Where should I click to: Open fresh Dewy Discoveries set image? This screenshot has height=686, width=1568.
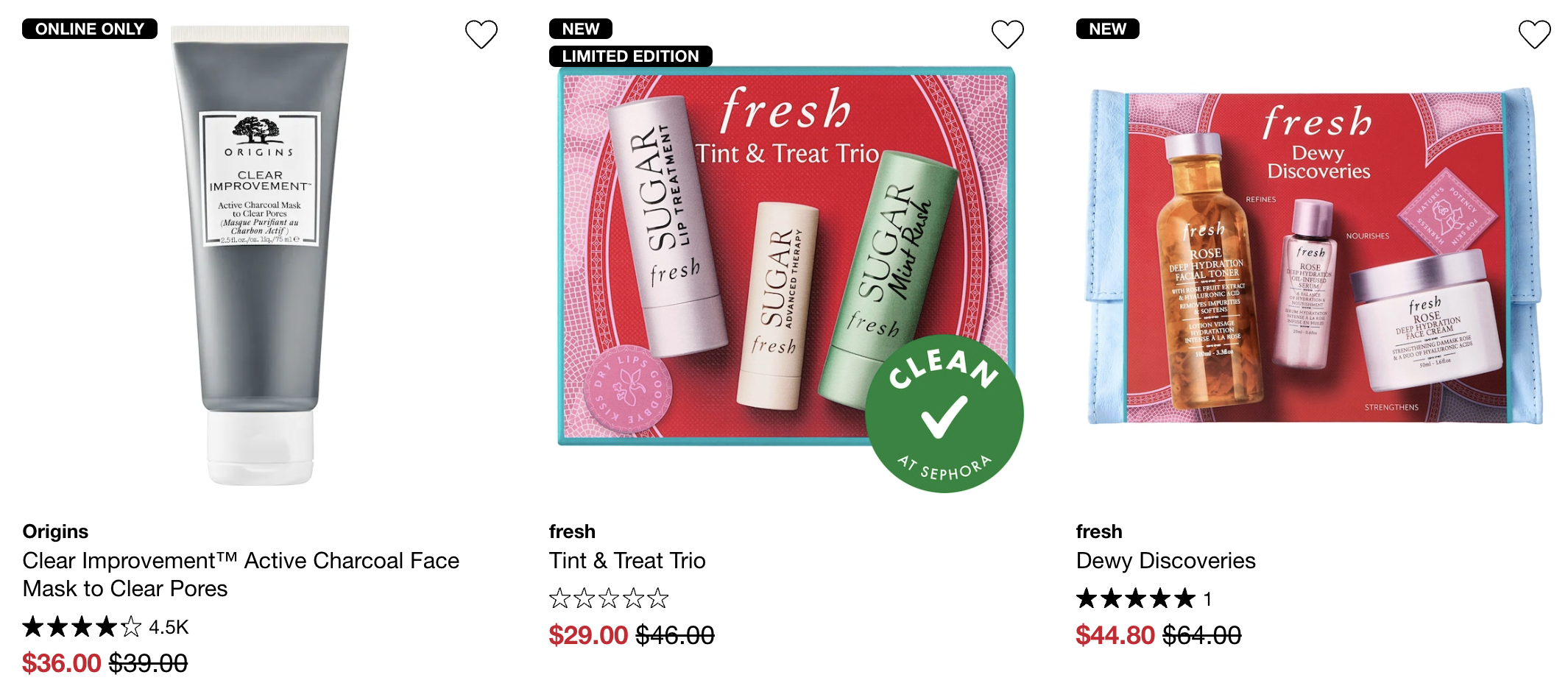pos(1314,258)
